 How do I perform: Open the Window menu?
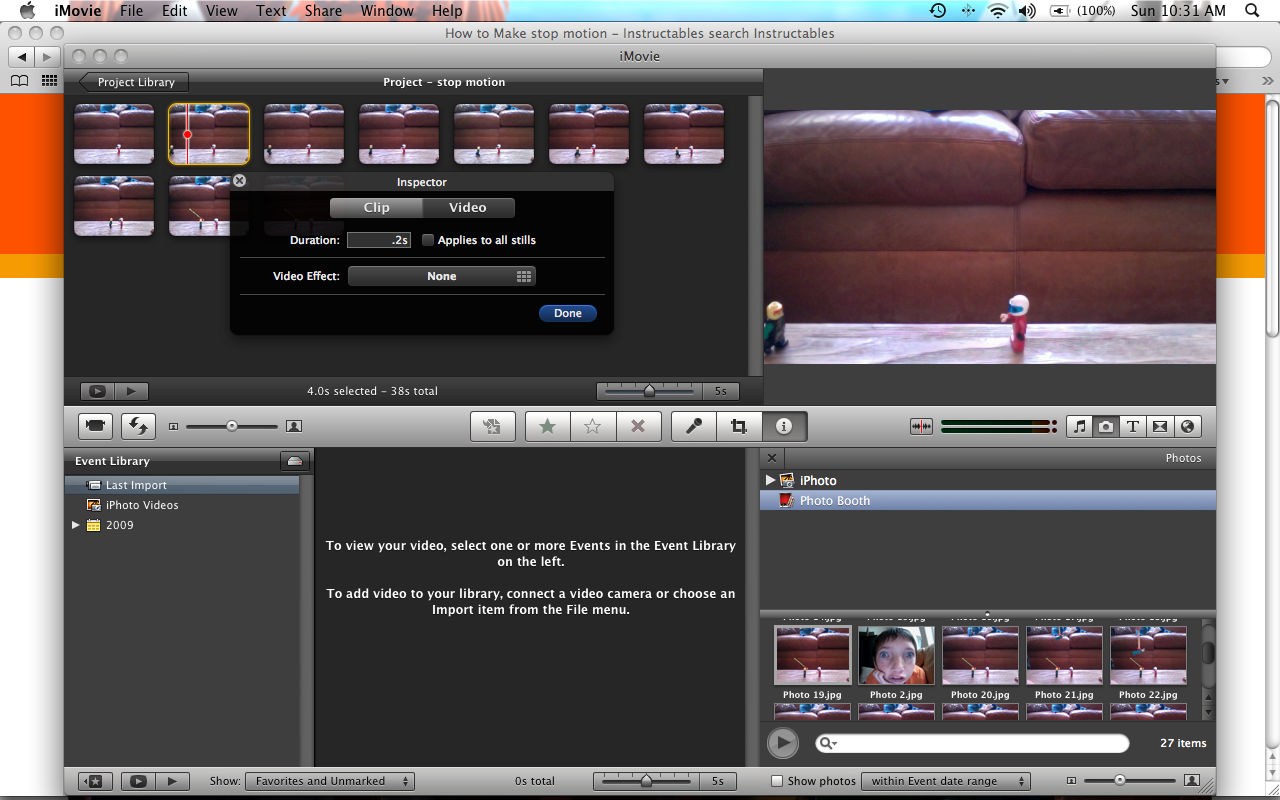pos(387,11)
